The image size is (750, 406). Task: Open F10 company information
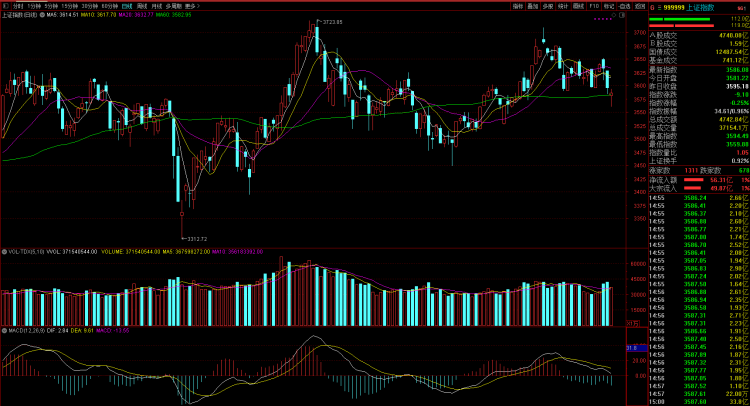coord(594,5)
